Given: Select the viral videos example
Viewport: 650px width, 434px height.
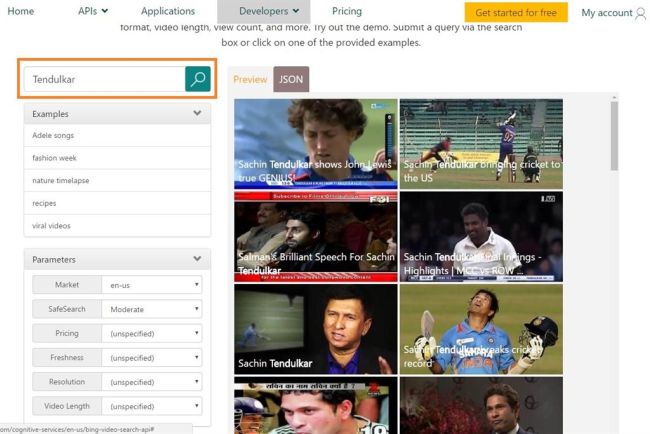Looking at the screenshot, I should coord(117,225).
